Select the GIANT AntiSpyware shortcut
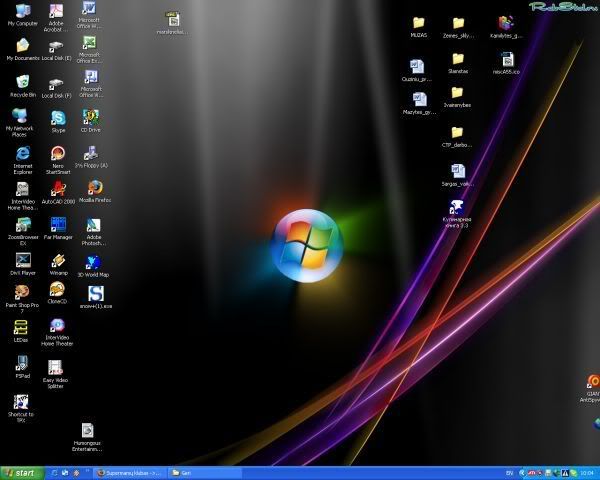This screenshot has height=480, width=600. 592,389
